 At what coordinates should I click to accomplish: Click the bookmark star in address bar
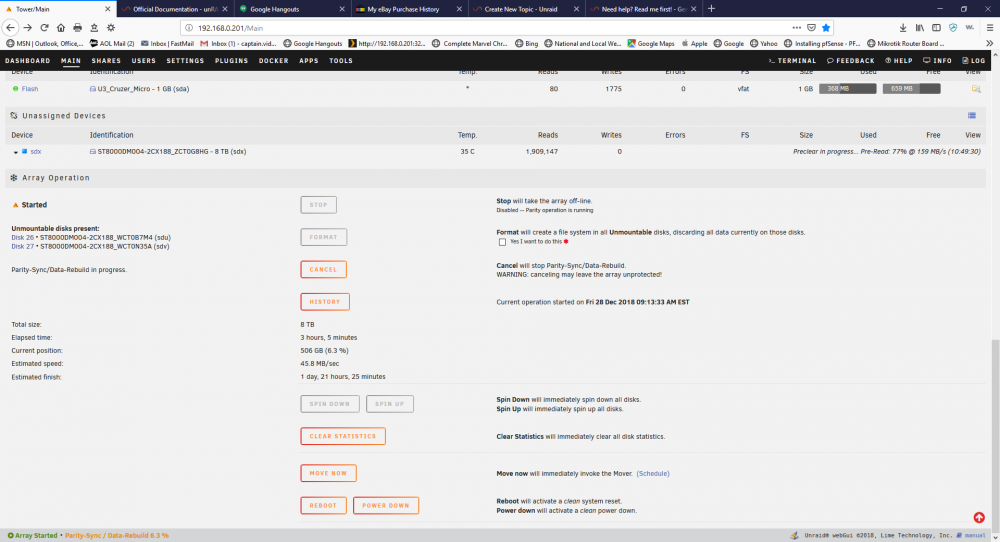[x=826, y=27]
